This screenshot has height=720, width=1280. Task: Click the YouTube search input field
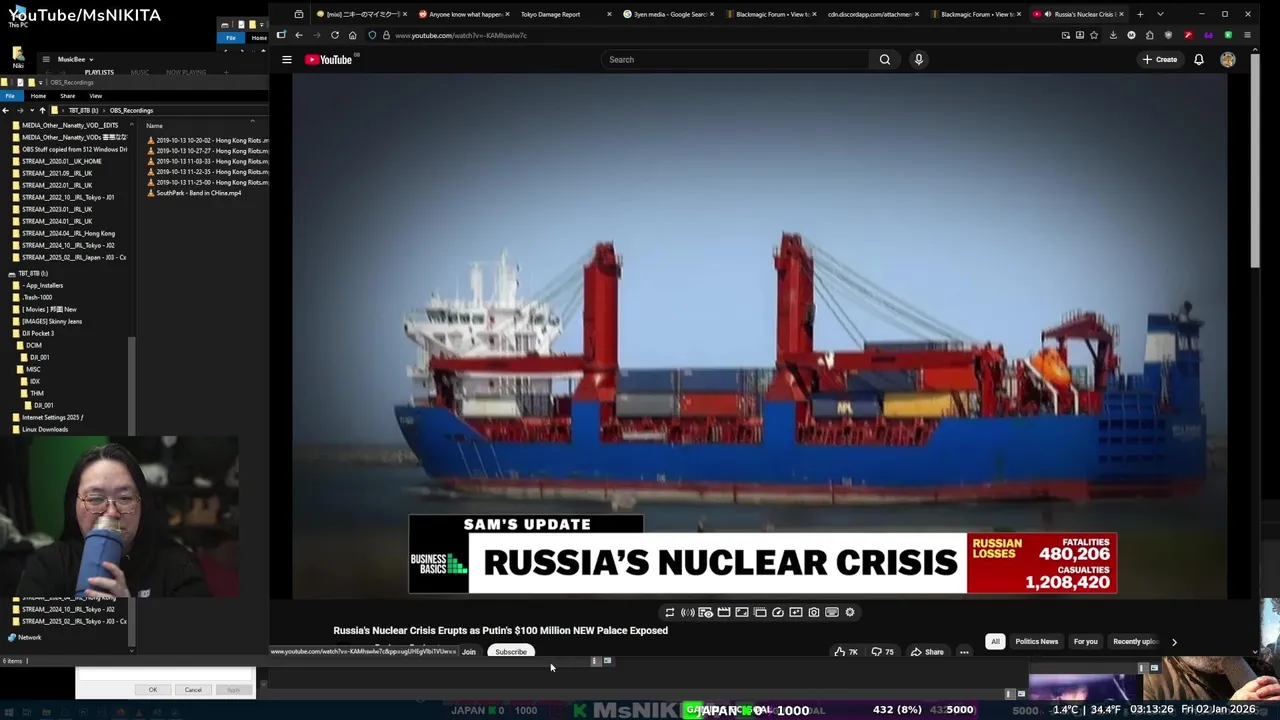[736, 60]
